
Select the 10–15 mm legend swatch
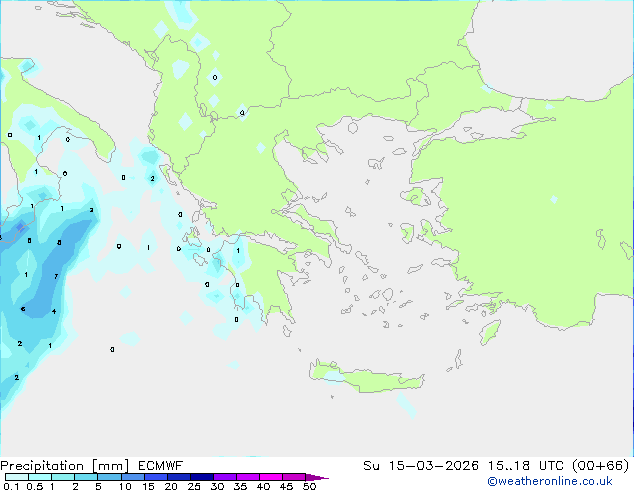click(133, 477)
